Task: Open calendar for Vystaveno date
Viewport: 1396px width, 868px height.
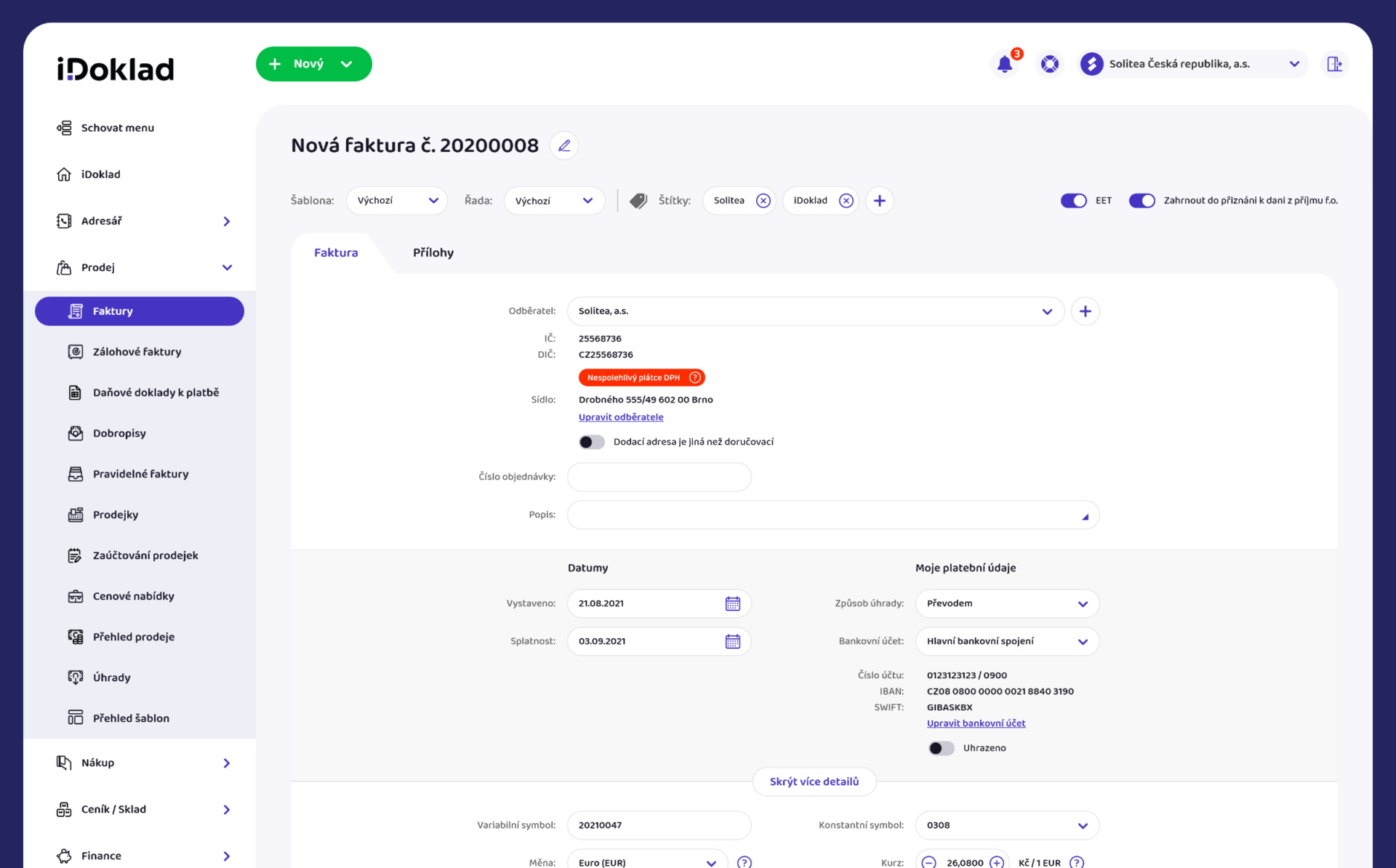Action: click(732, 603)
